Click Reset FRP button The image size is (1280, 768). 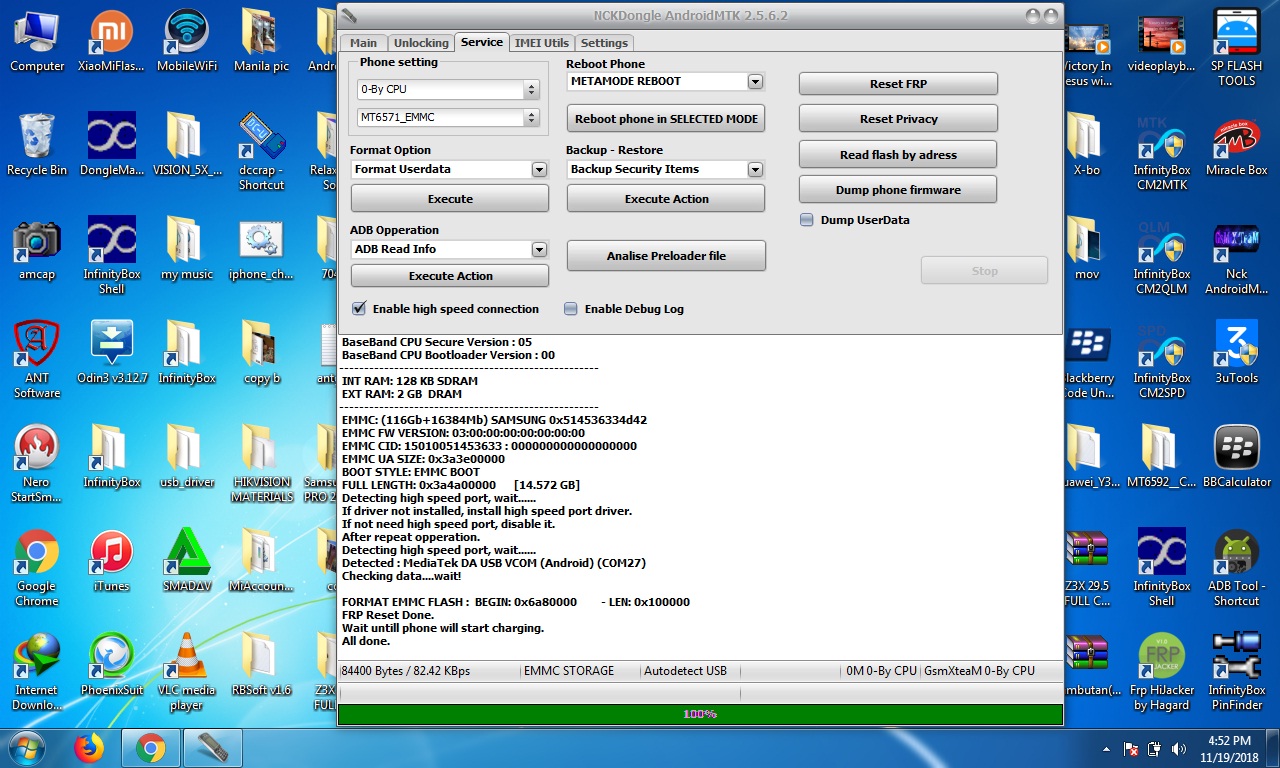[898, 84]
